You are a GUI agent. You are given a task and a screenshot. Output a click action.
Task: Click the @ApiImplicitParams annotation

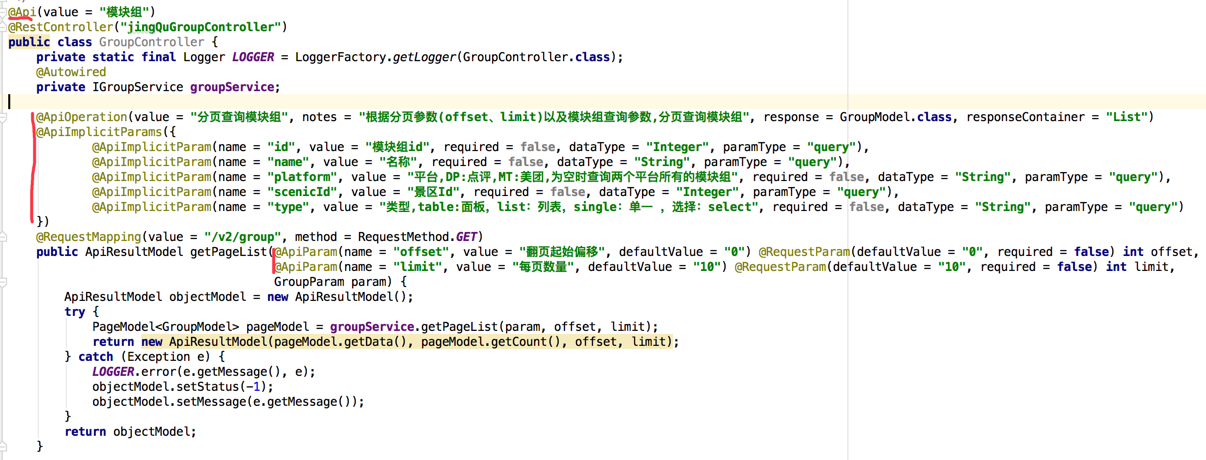point(100,132)
